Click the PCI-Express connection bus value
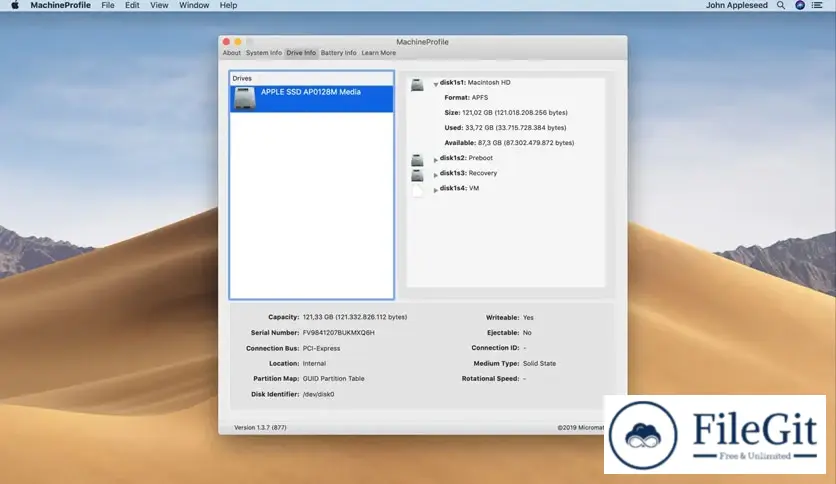Viewport: 836px width, 484px height. (321, 348)
